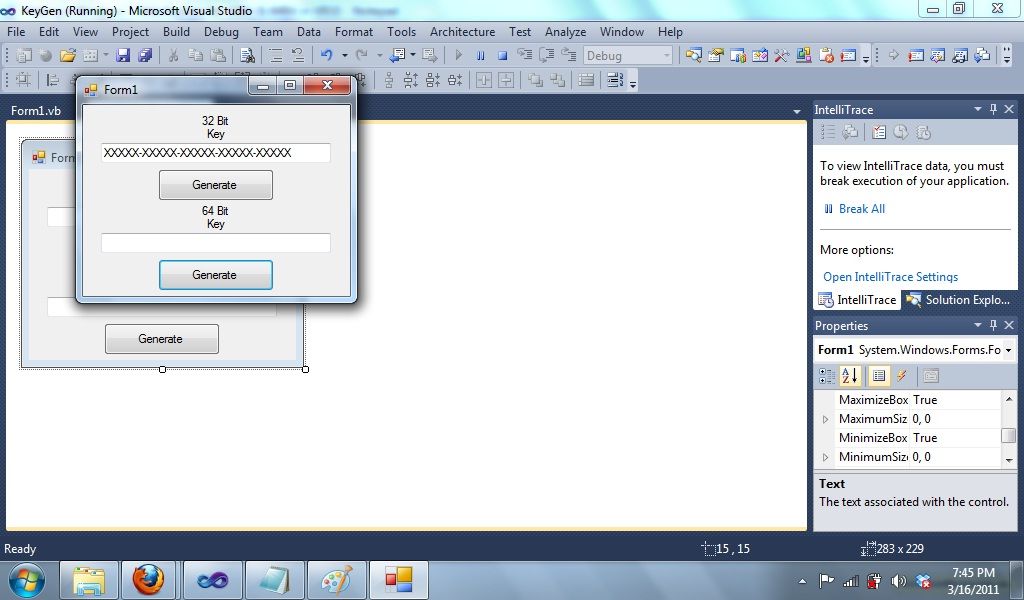The width and height of the screenshot is (1024, 600).
Task: Show Properties list in Properties panel
Action: pyautogui.click(x=879, y=376)
